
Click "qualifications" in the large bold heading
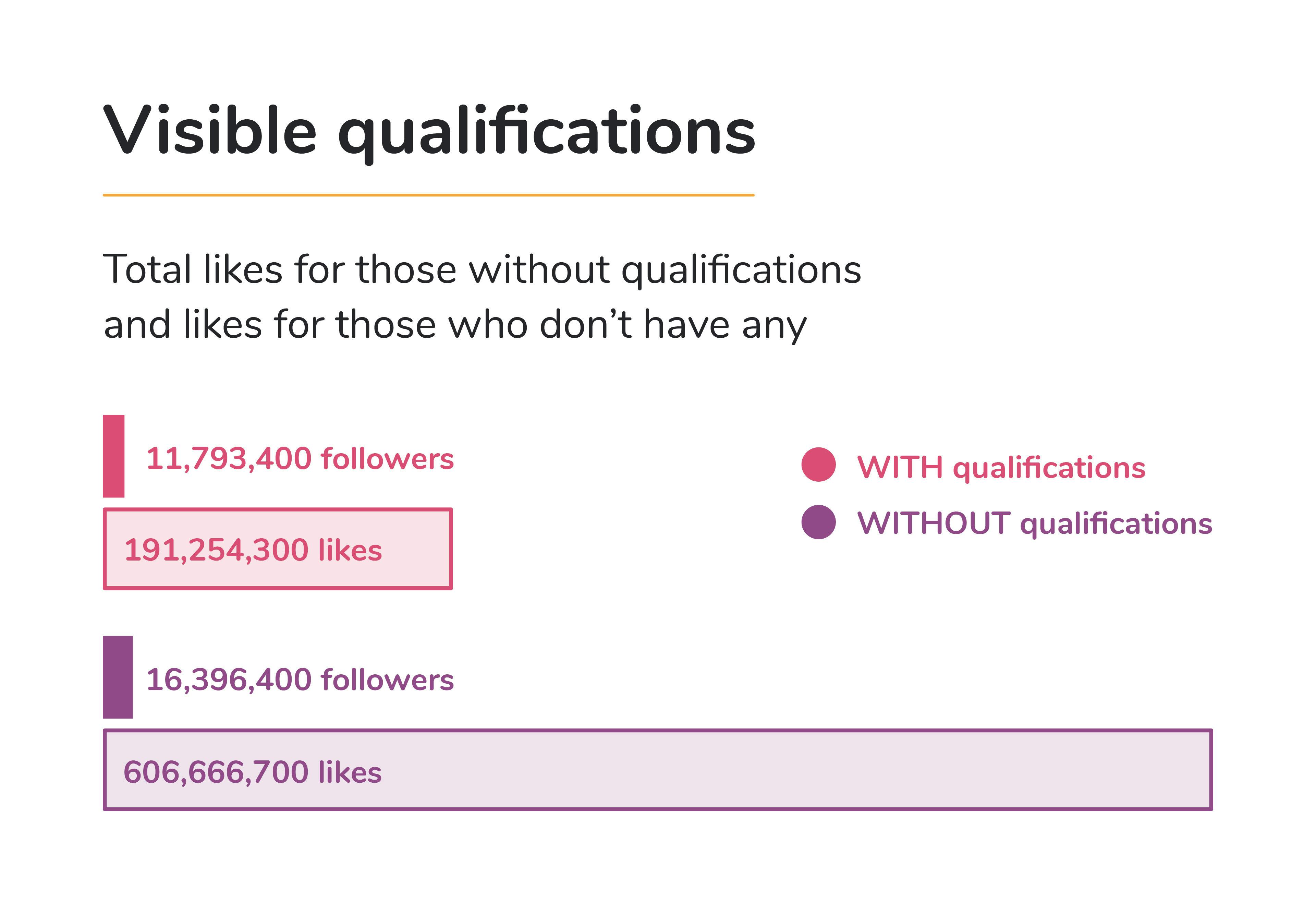547,133
